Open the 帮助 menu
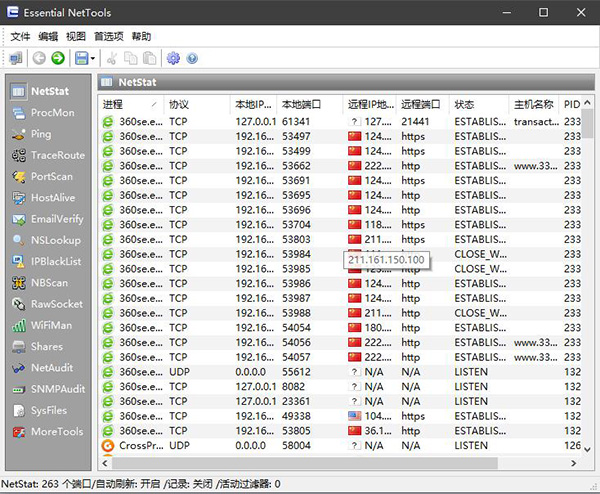The height and width of the screenshot is (494, 600). click(x=141, y=36)
